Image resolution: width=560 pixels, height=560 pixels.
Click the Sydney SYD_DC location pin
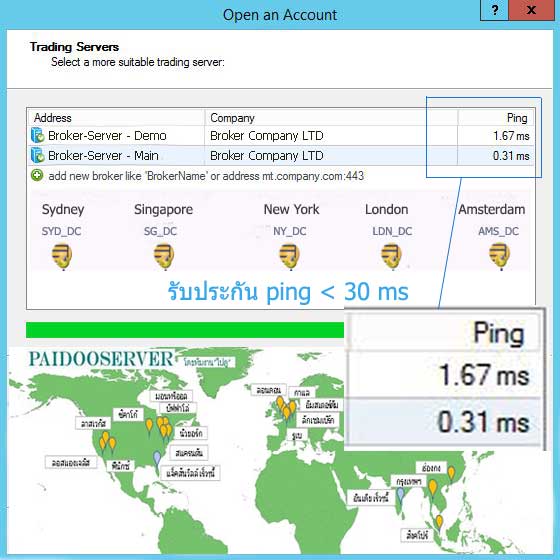tap(62, 256)
